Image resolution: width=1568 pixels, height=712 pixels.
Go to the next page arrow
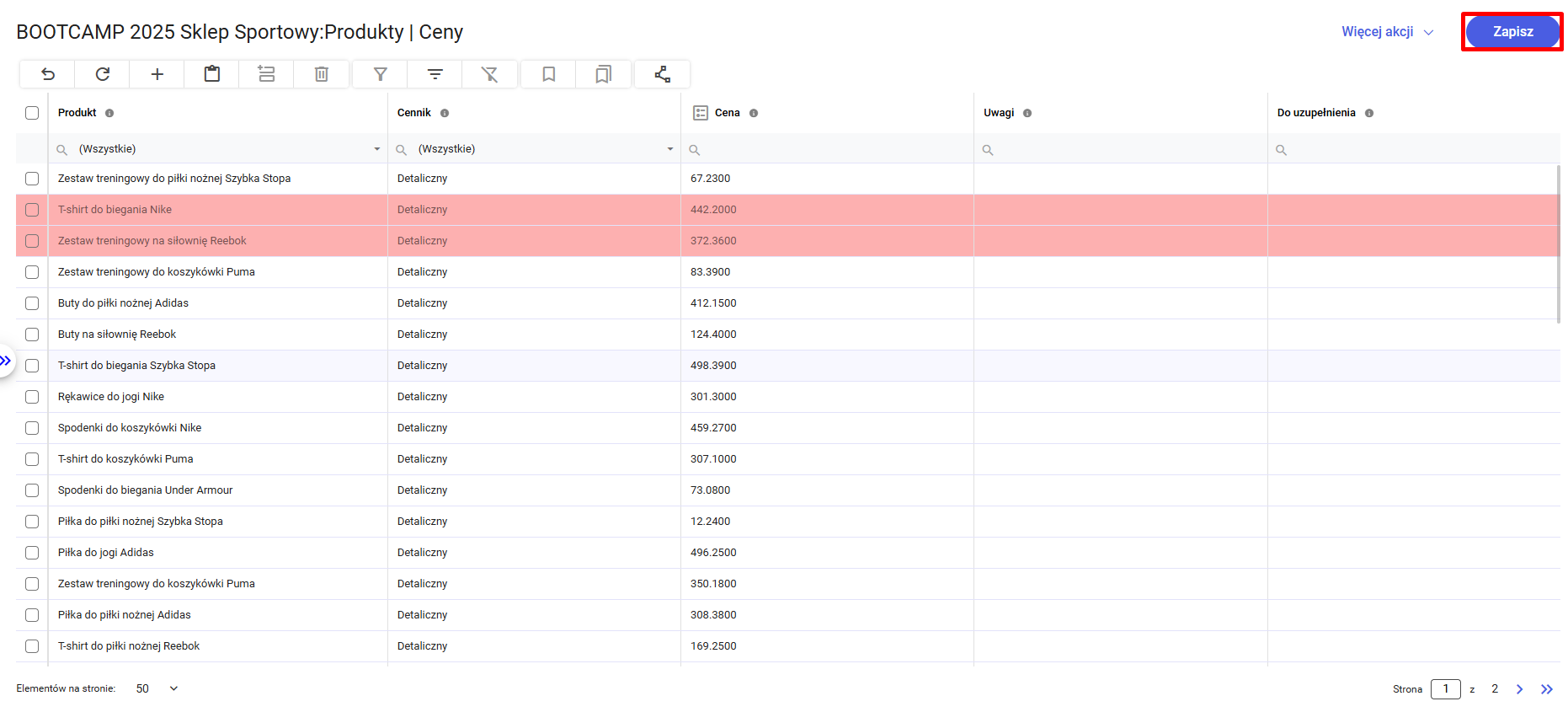point(1520,689)
